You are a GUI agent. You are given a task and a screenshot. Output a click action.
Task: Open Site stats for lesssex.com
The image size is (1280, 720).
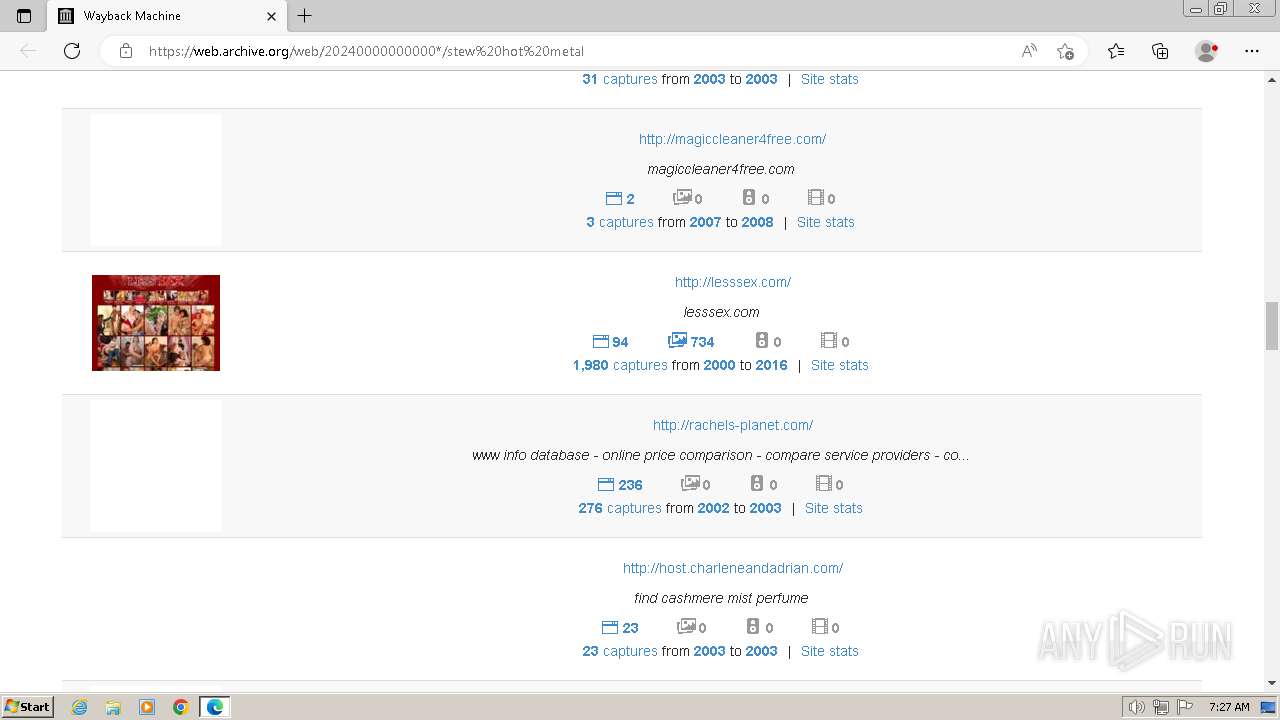[840, 365]
